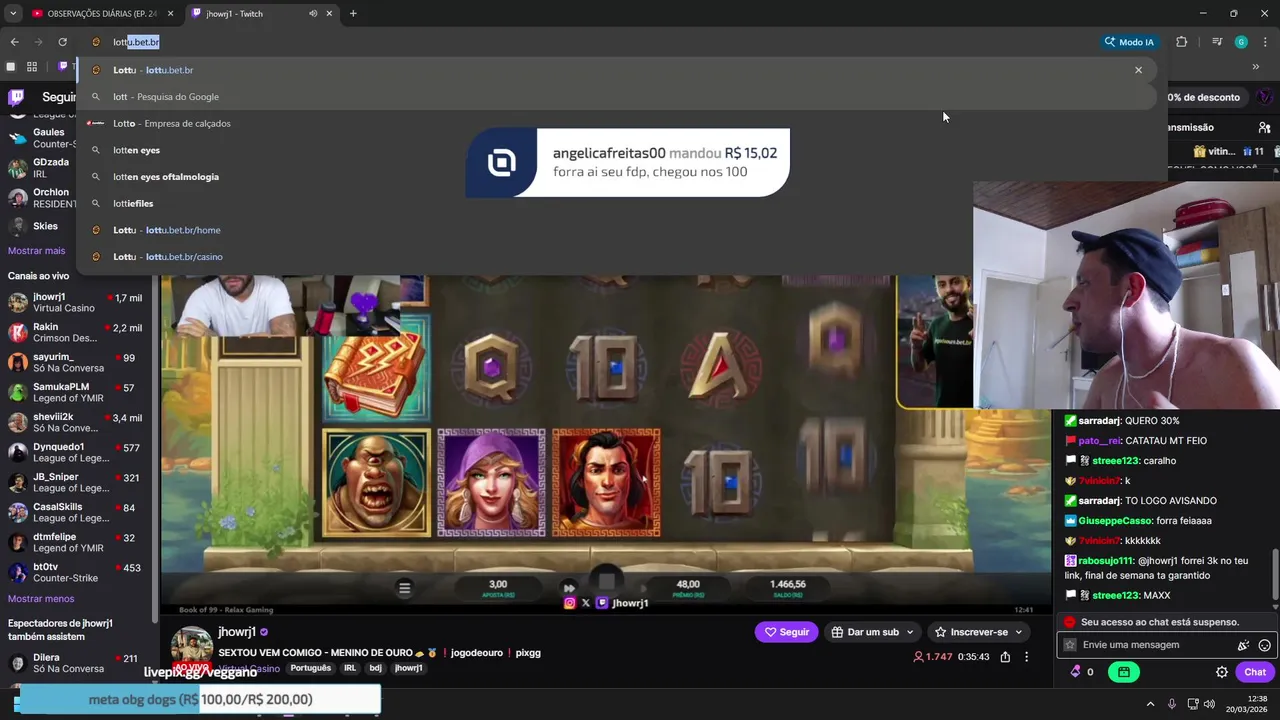Viewport: 1280px width, 720px height.
Task: Open sheviii2k channel in sidebar
Action: 76,423
